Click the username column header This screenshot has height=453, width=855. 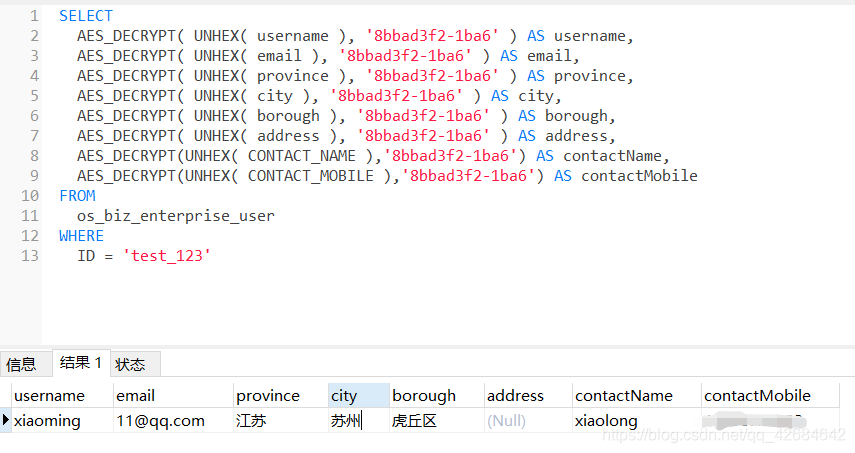tap(62, 395)
